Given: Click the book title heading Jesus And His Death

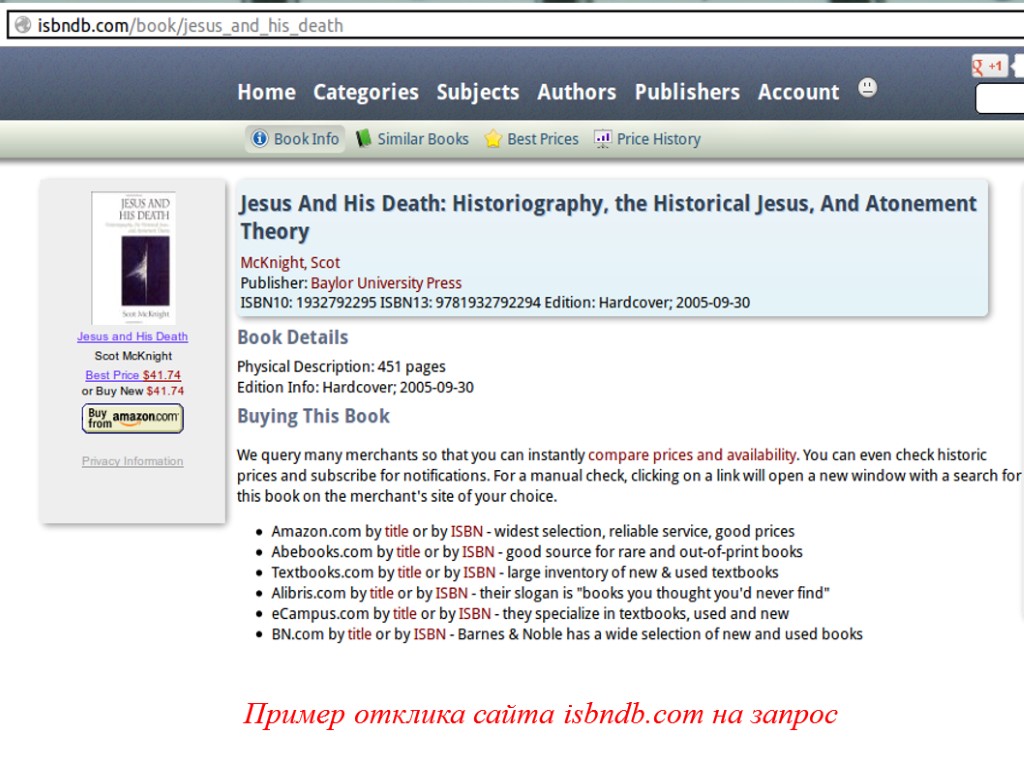Looking at the screenshot, I should [609, 217].
